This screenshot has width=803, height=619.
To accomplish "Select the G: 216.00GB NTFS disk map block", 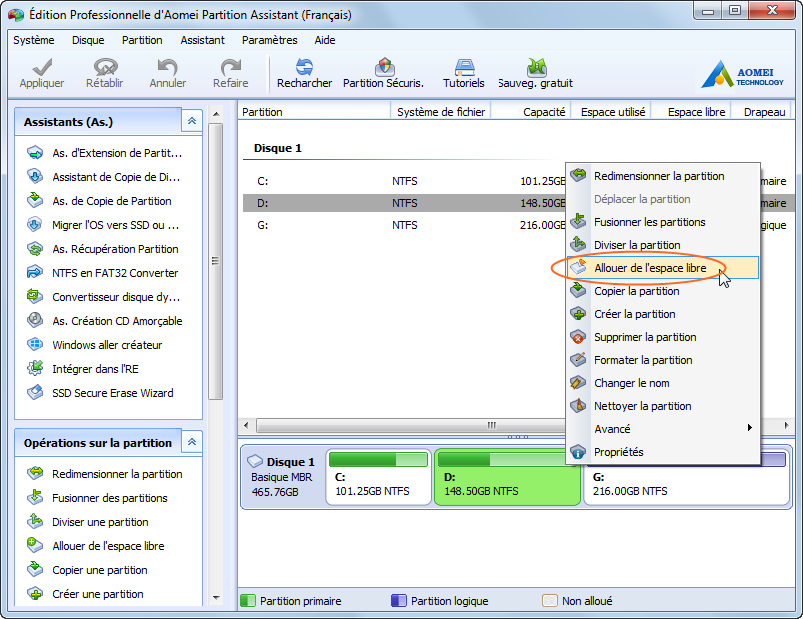I will (687, 477).
